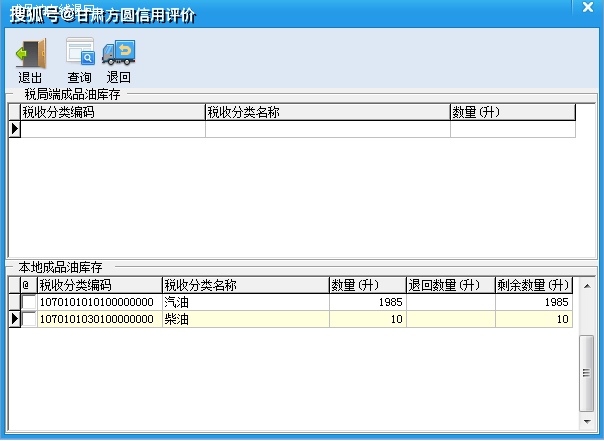This screenshot has width=604, height=441.
Task: Click the 剩余数量(升) column header
Action: pos(534,285)
